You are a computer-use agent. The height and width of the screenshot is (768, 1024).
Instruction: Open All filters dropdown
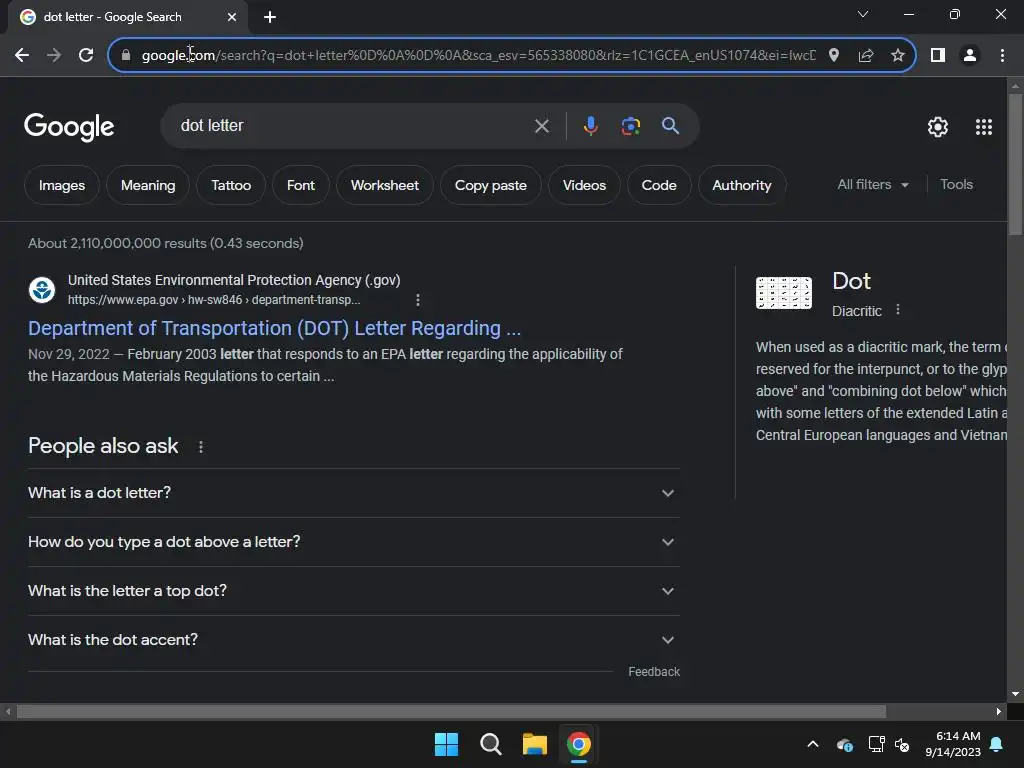click(x=873, y=185)
